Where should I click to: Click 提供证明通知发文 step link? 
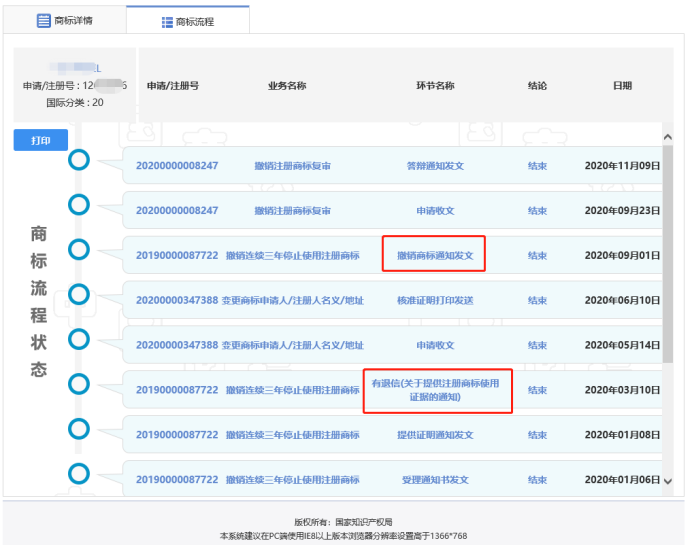pos(435,435)
